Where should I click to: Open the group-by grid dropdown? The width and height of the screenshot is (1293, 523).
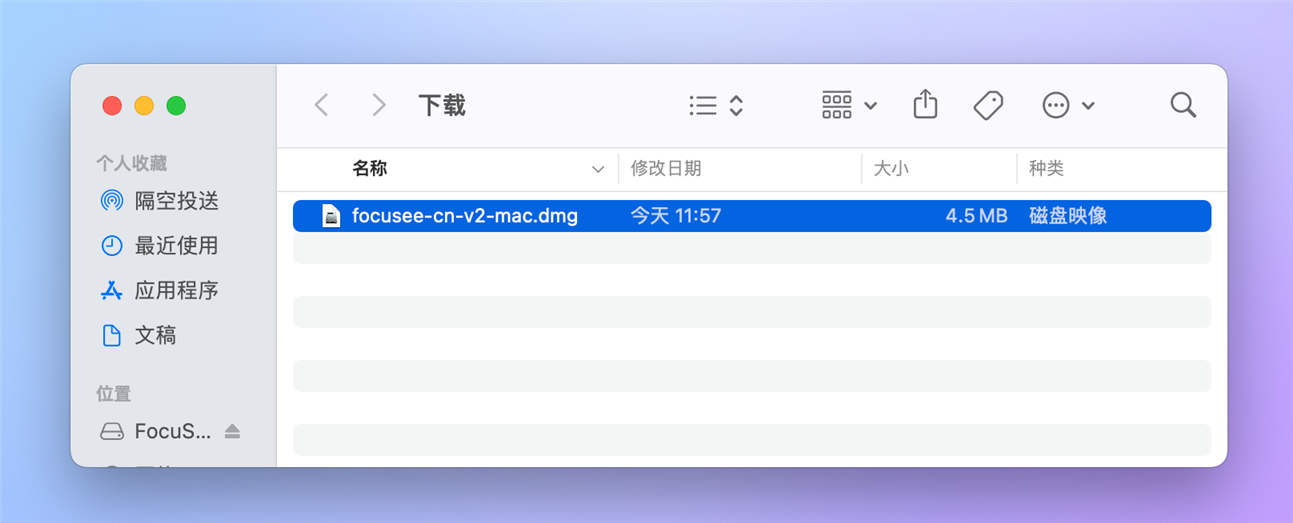click(849, 105)
